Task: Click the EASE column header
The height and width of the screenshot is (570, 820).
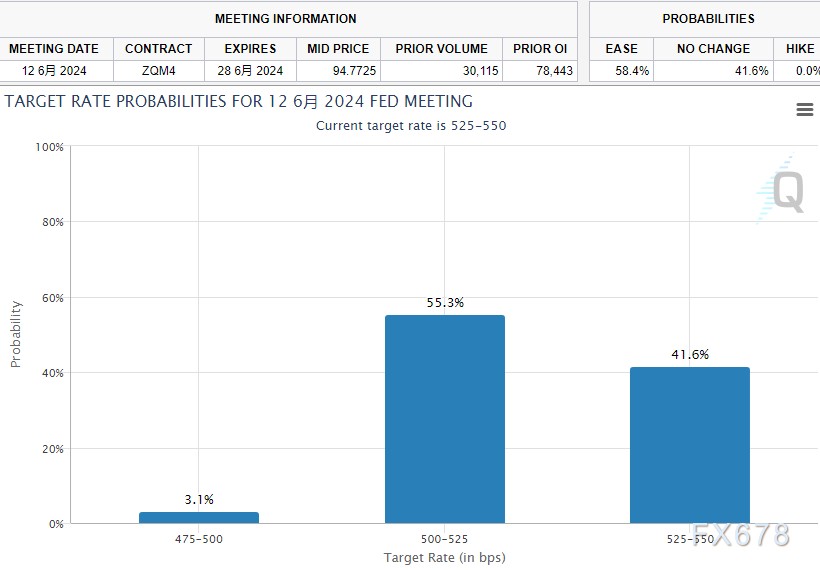Action: click(621, 49)
